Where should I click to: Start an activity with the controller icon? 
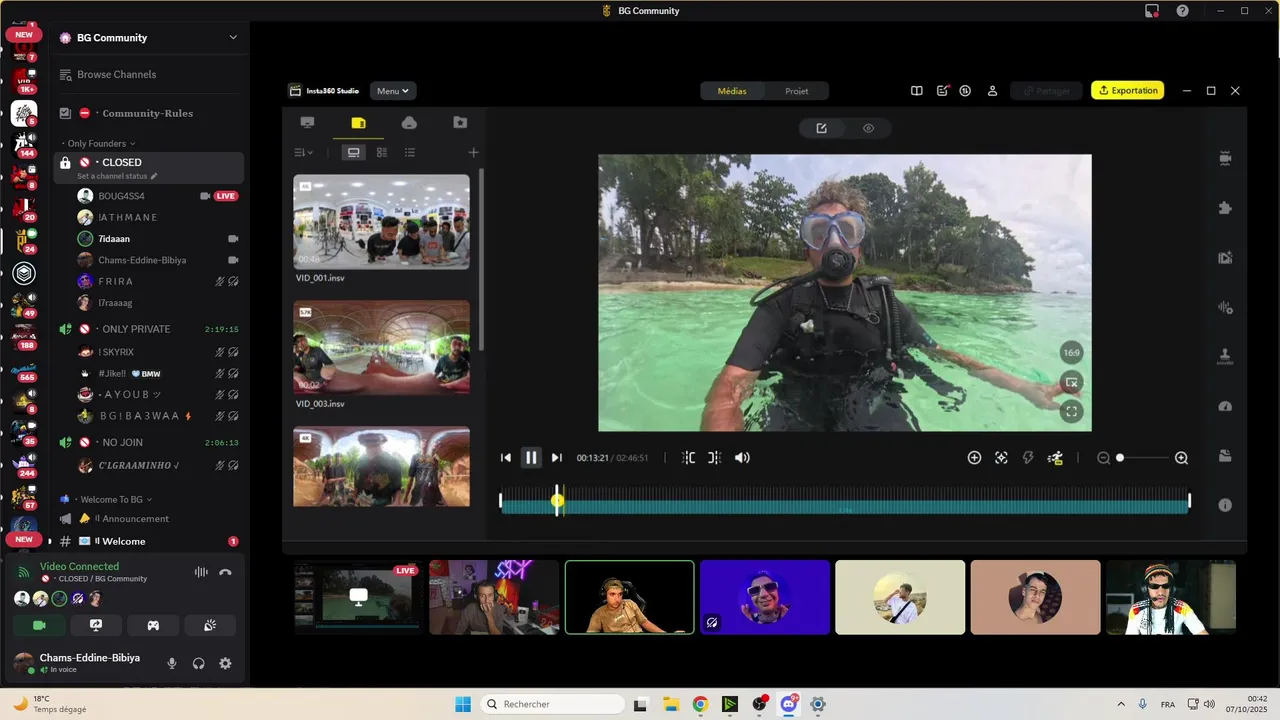click(x=153, y=625)
